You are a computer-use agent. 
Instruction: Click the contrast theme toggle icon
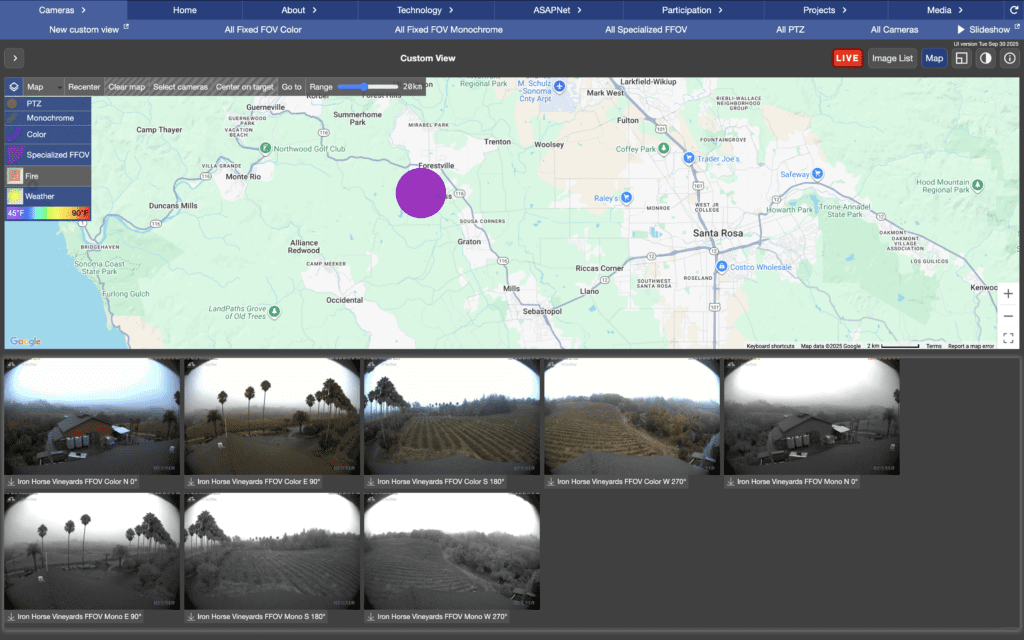(x=985, y=58)
